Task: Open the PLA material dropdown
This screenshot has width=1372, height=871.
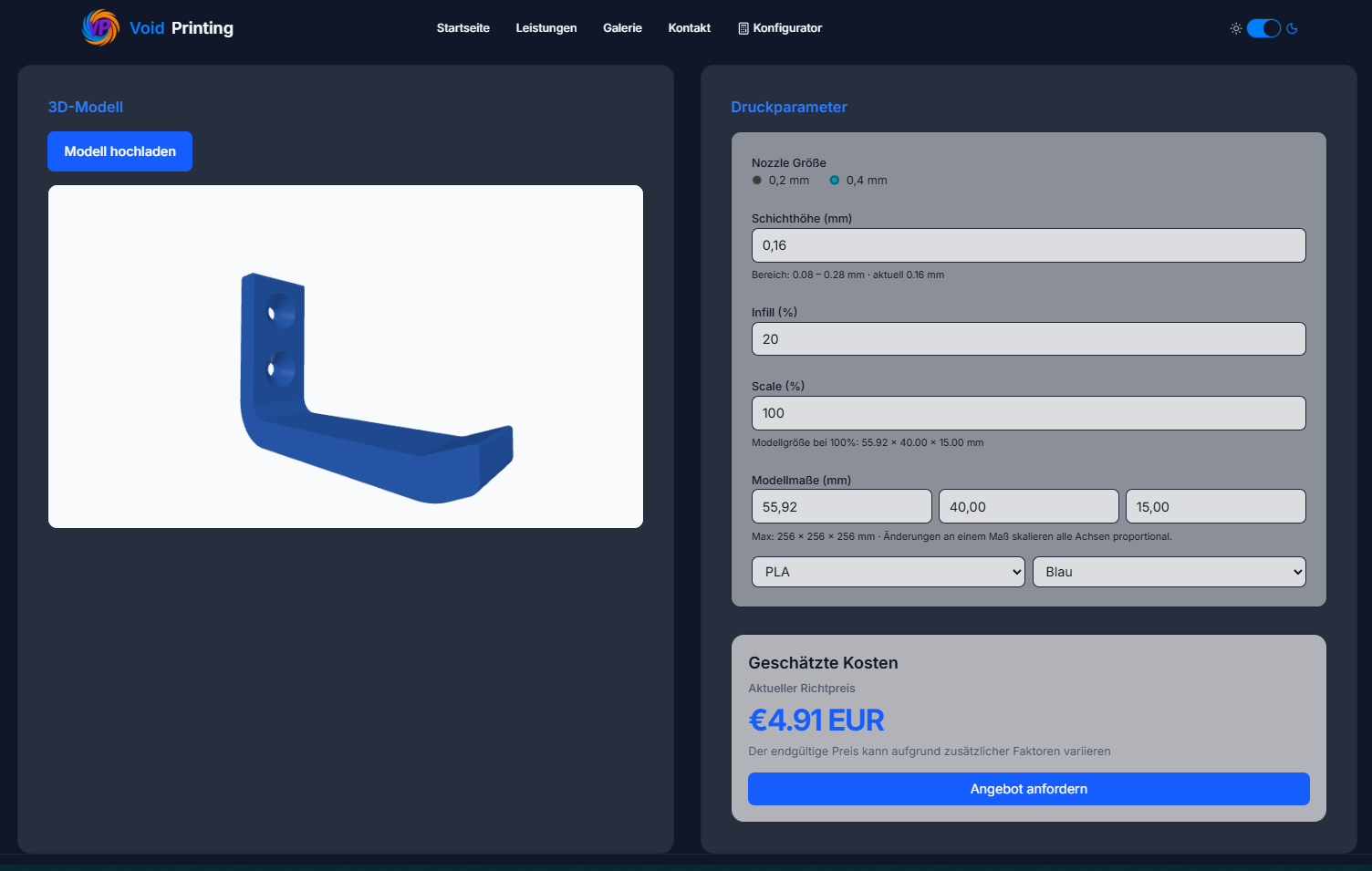Action: pos(888,572)
